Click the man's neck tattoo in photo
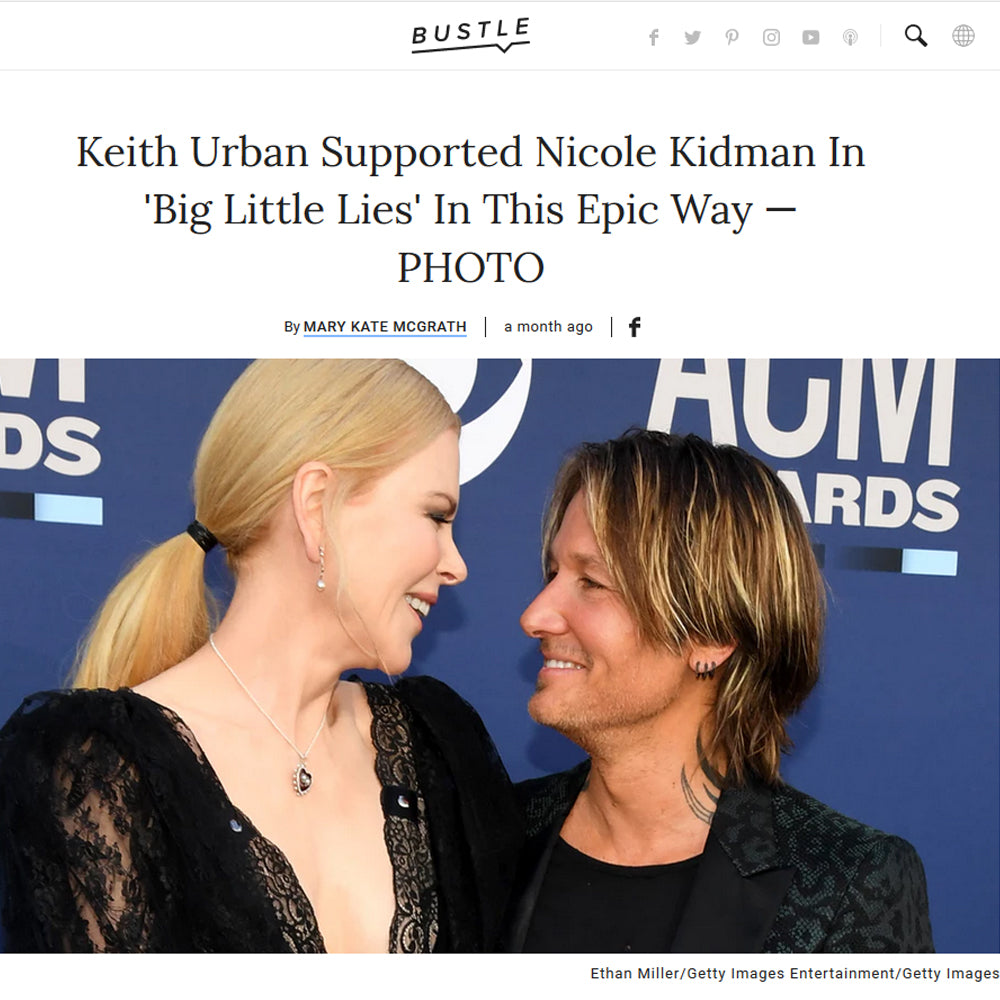The image size is (1000, 1000). 700,784
